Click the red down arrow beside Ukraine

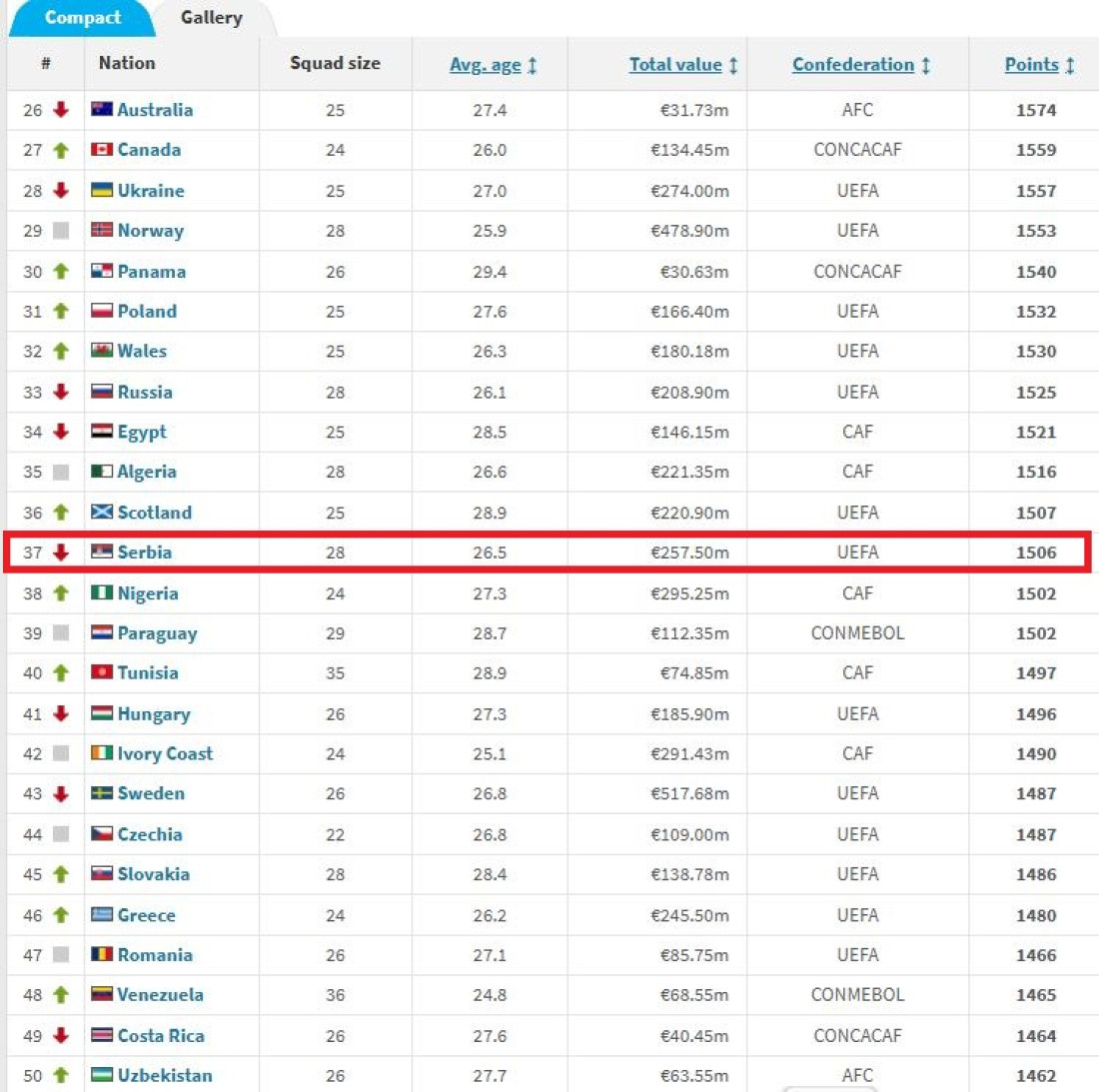(x=61, y=190)
